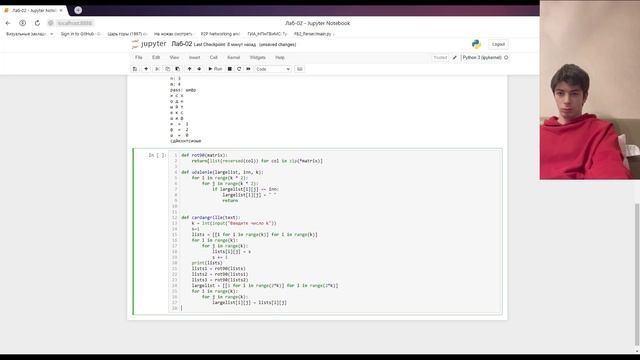Viewport: 640px width, 360px height.
Task: Click the localhost address bar
Action: pyautogui.click(x=75, y=23)
